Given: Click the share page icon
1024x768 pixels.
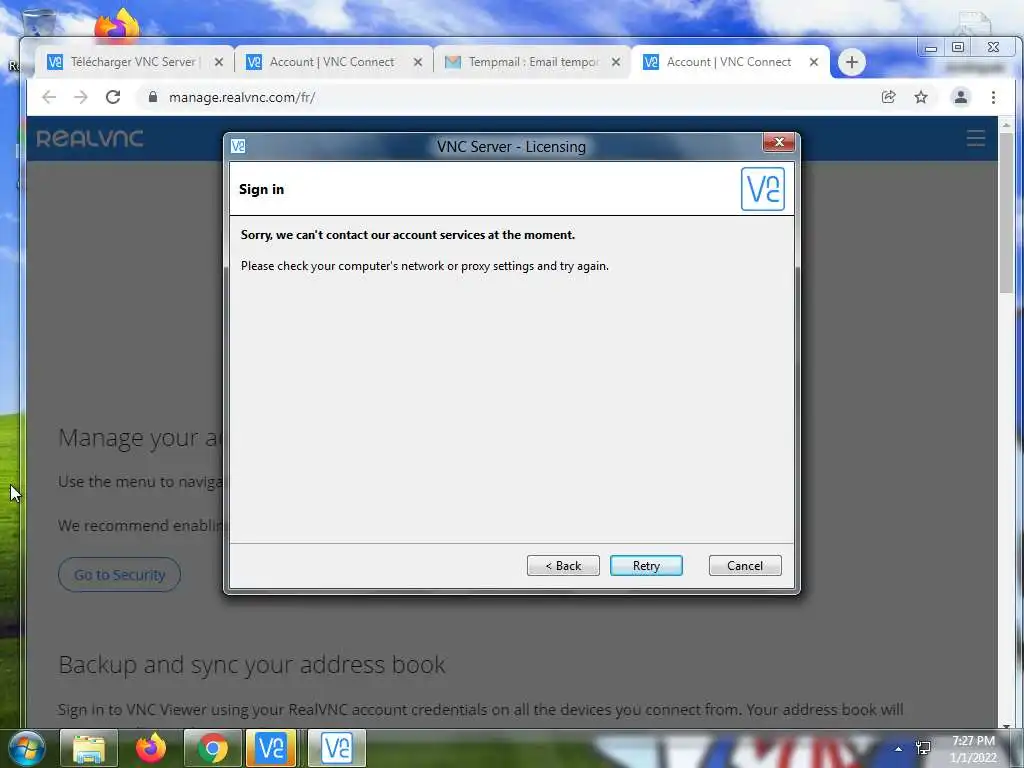Looking at the screenshot, I should pos(889,97).
